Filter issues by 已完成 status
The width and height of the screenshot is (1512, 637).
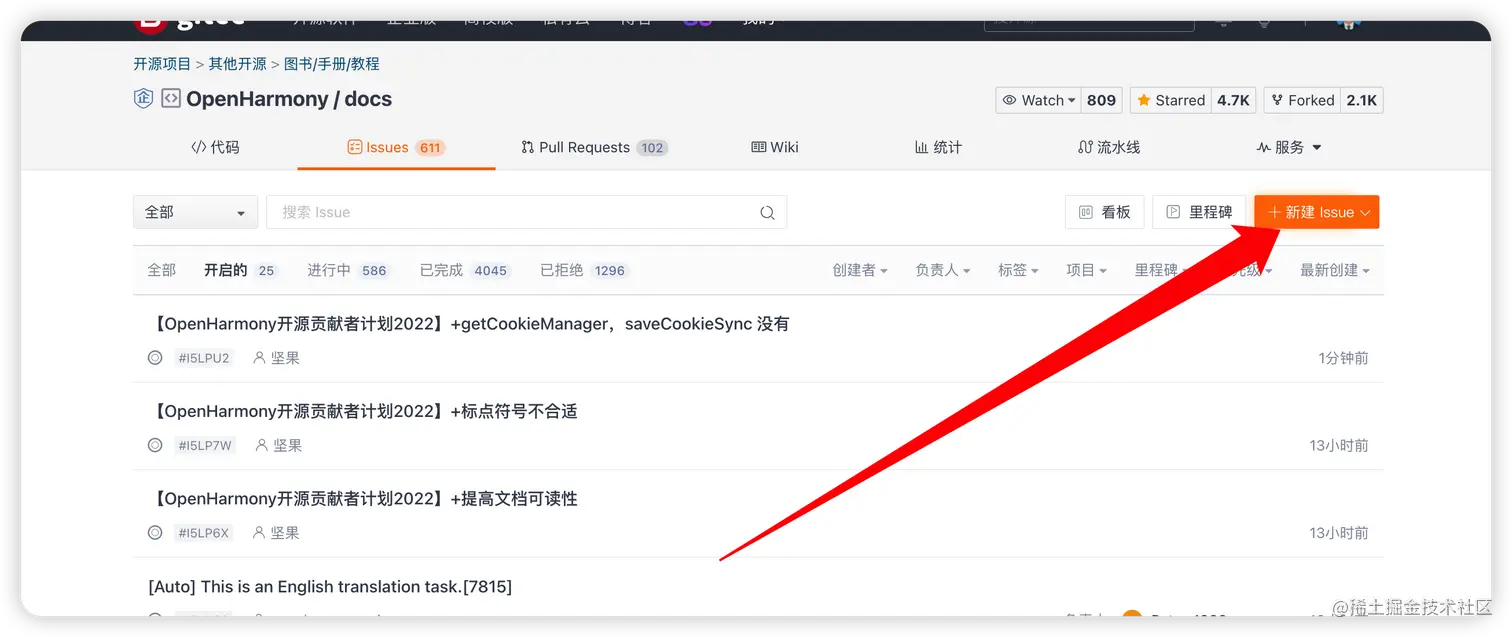(x=465, y=270)
